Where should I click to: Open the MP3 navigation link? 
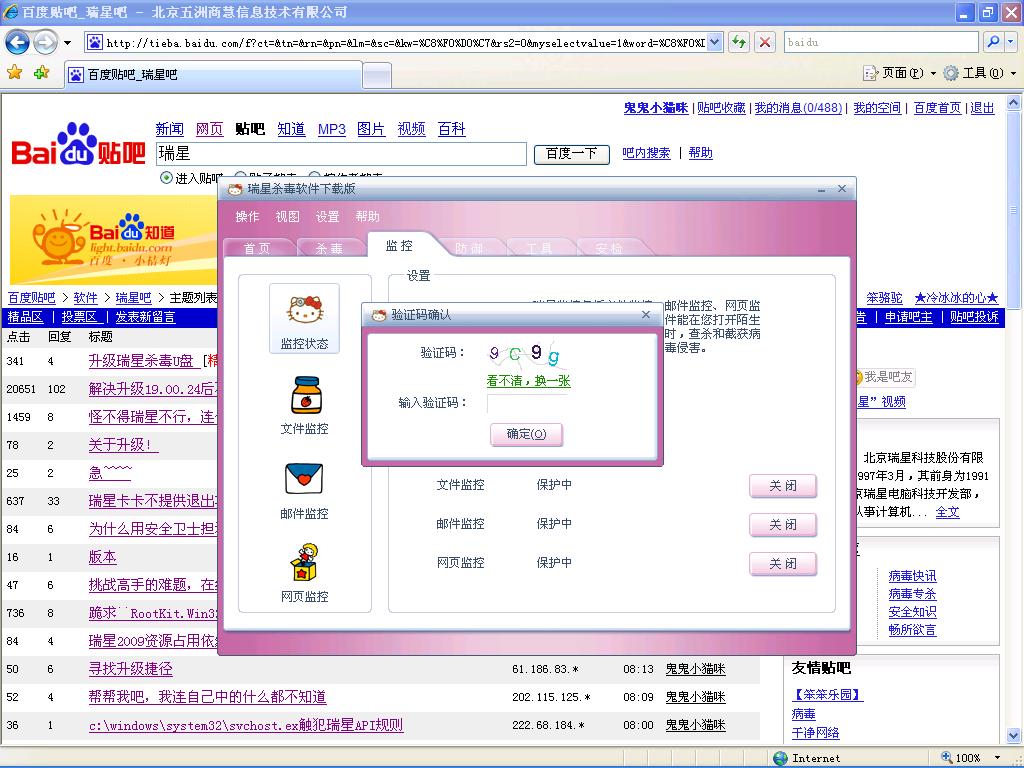tap(332, 129)
